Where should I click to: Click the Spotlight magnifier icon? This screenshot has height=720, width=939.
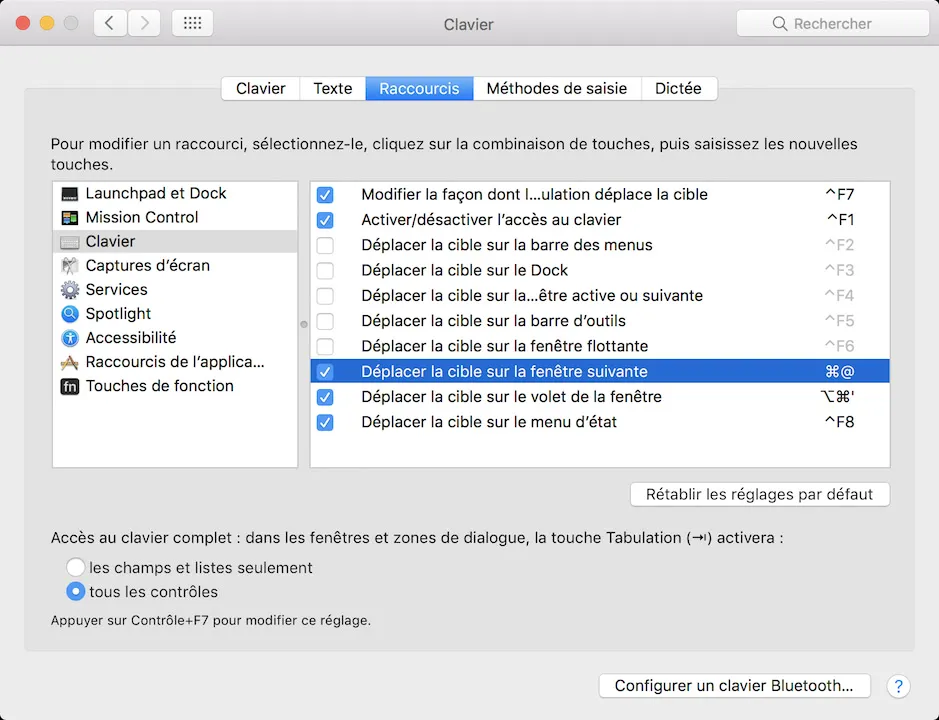69,314
